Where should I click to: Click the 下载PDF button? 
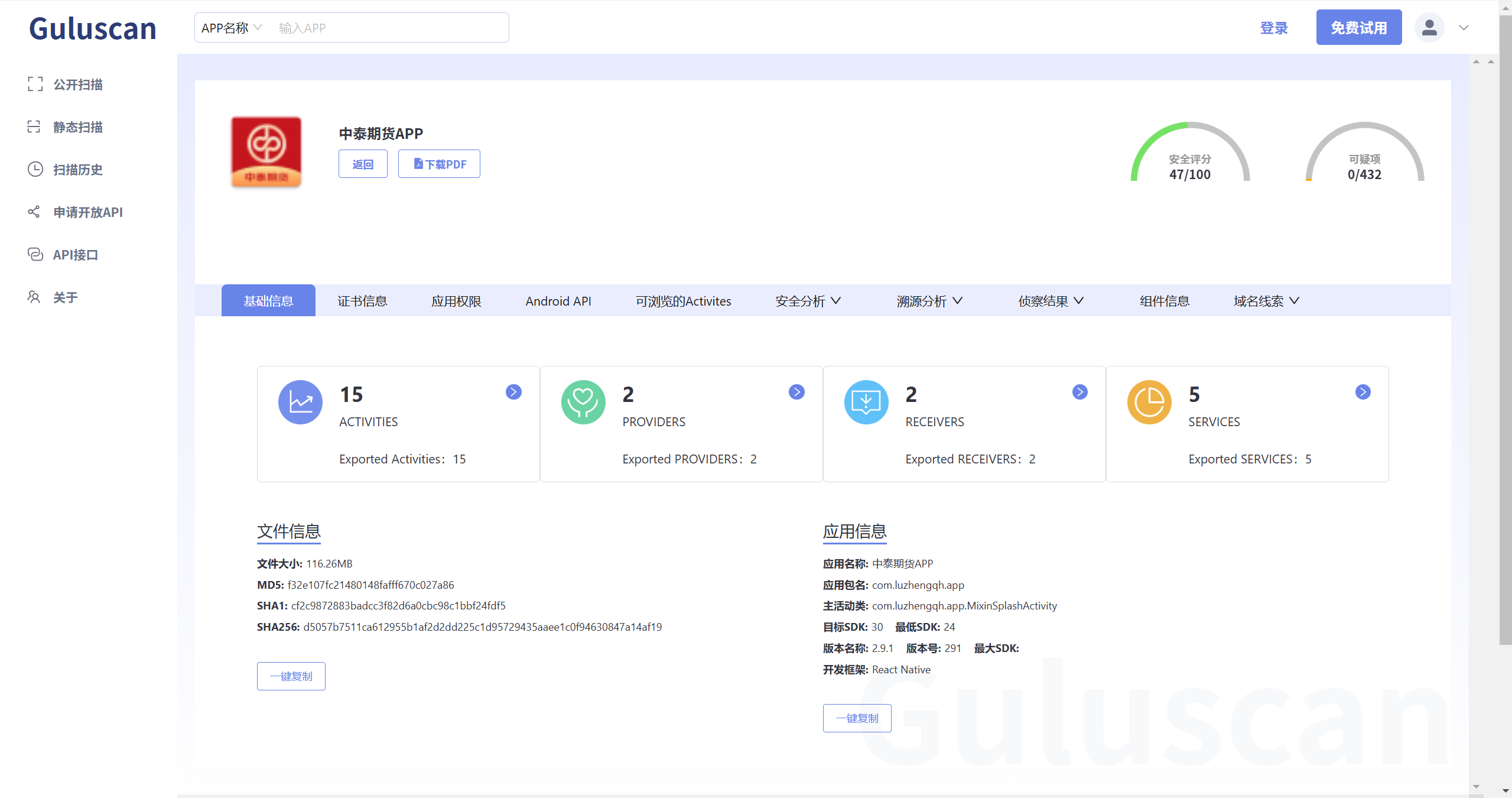tap(439, 164)
